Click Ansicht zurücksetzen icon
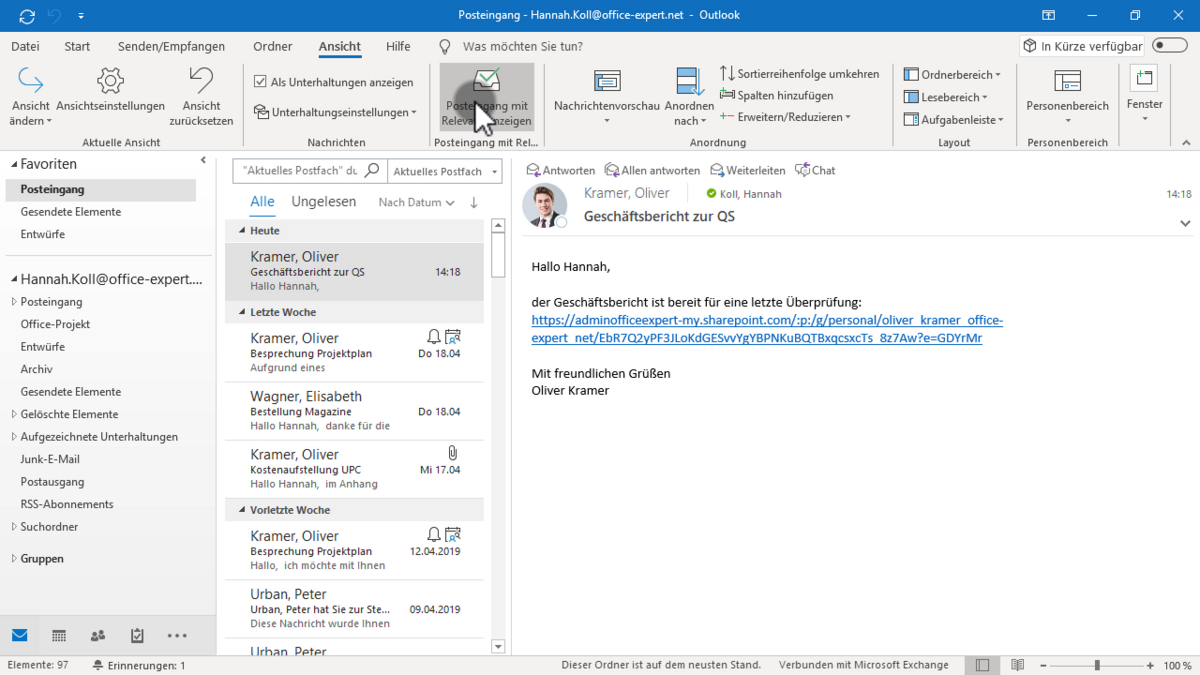The height and width of the screenshot is (675, 1200). pyautogui.click(x=201, y=81)
